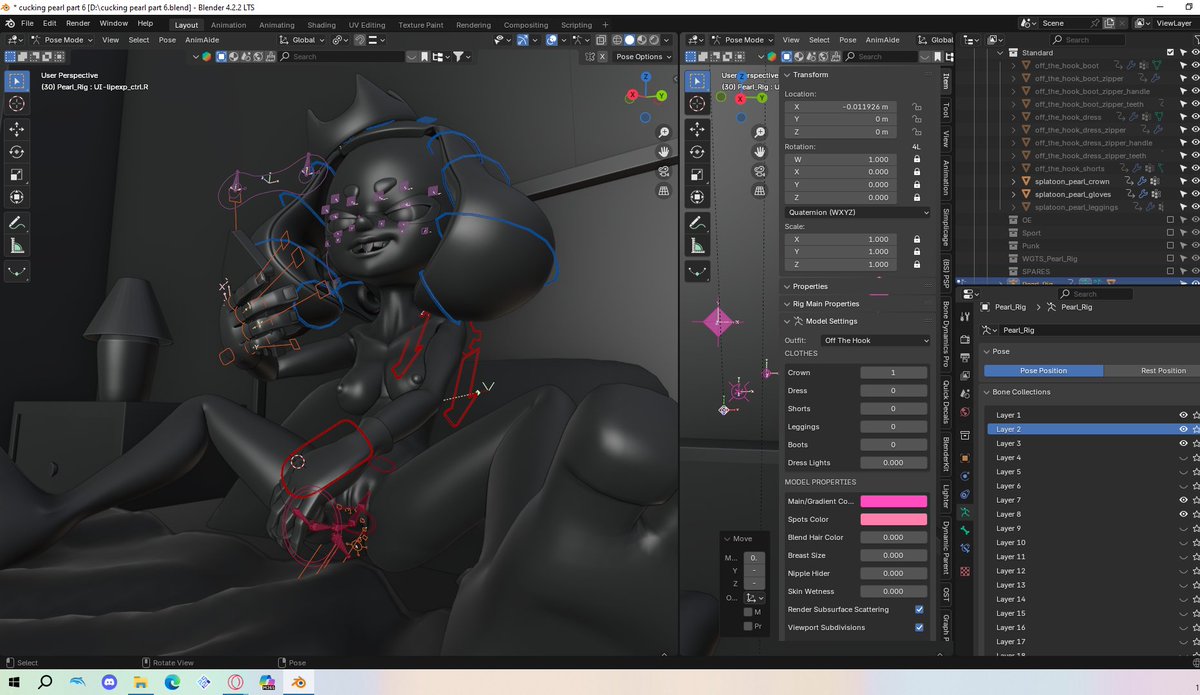Open the Render properties tab icon
The image size is (1200, 695).
click(x=965, y=339)
